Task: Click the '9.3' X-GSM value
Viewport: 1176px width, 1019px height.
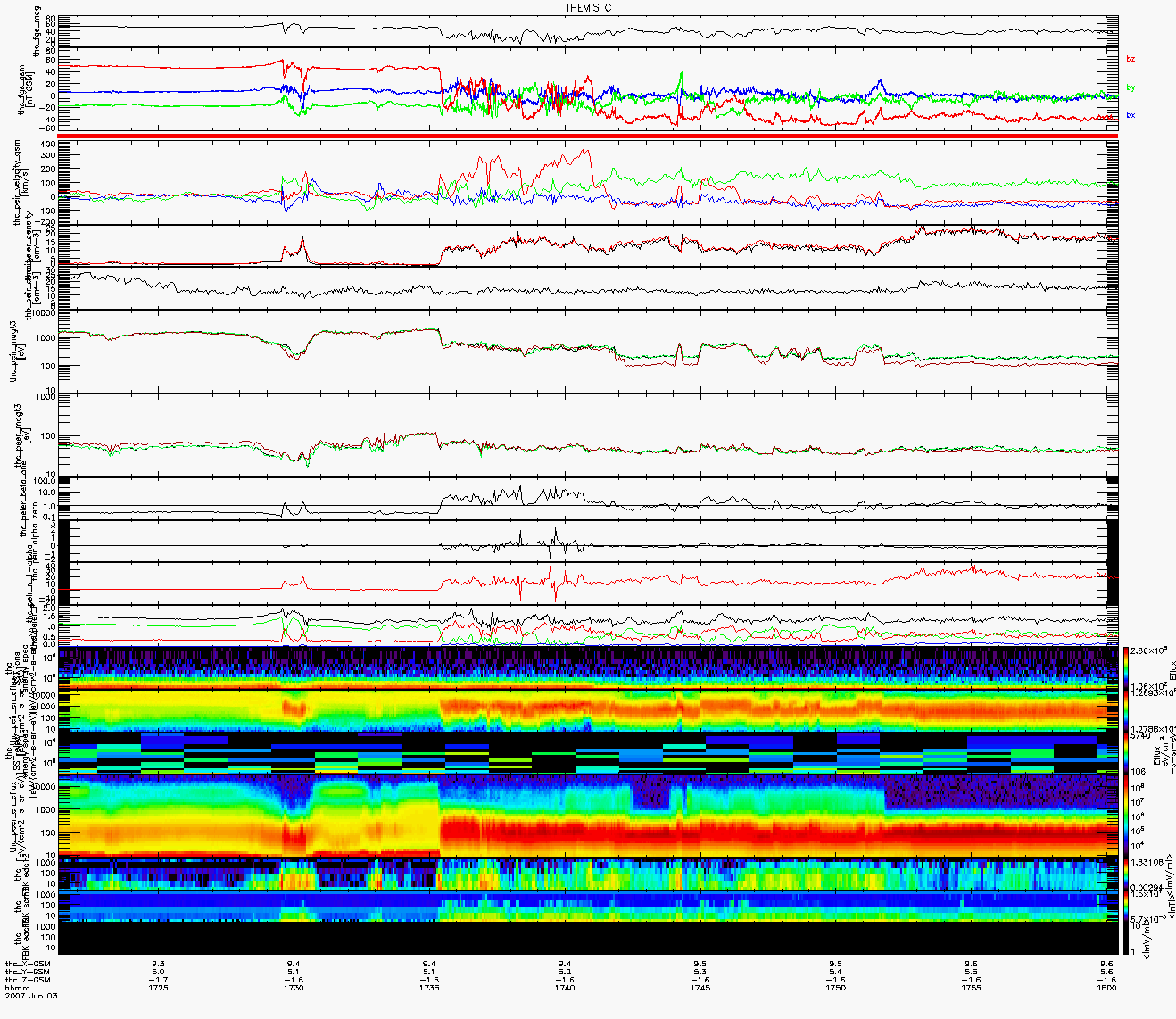Action: tap(158, 964)
